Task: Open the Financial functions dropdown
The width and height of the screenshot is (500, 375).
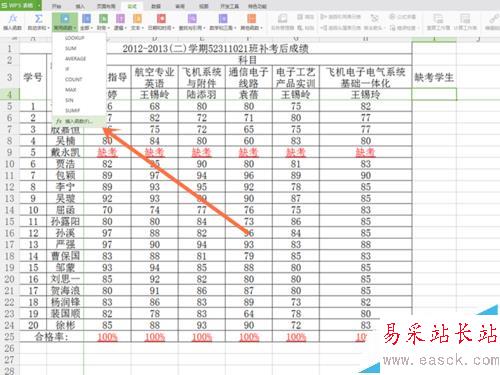Action: click(x=103, y=22)
